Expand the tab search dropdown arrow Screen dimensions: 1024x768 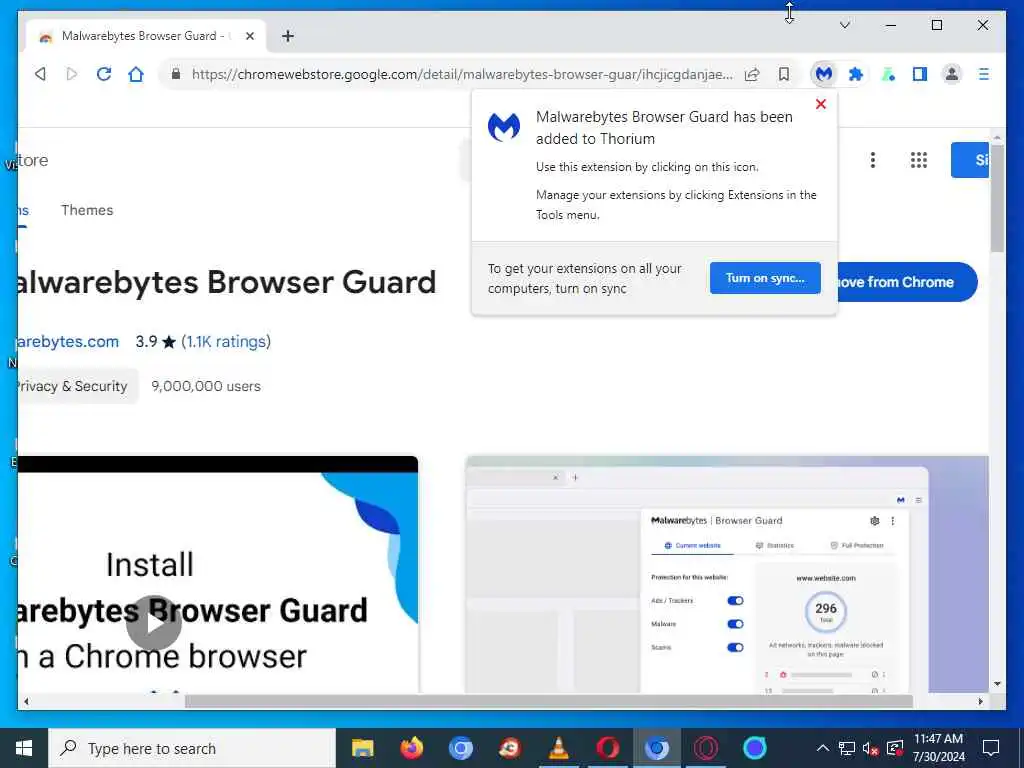click(x=844, y=25)
